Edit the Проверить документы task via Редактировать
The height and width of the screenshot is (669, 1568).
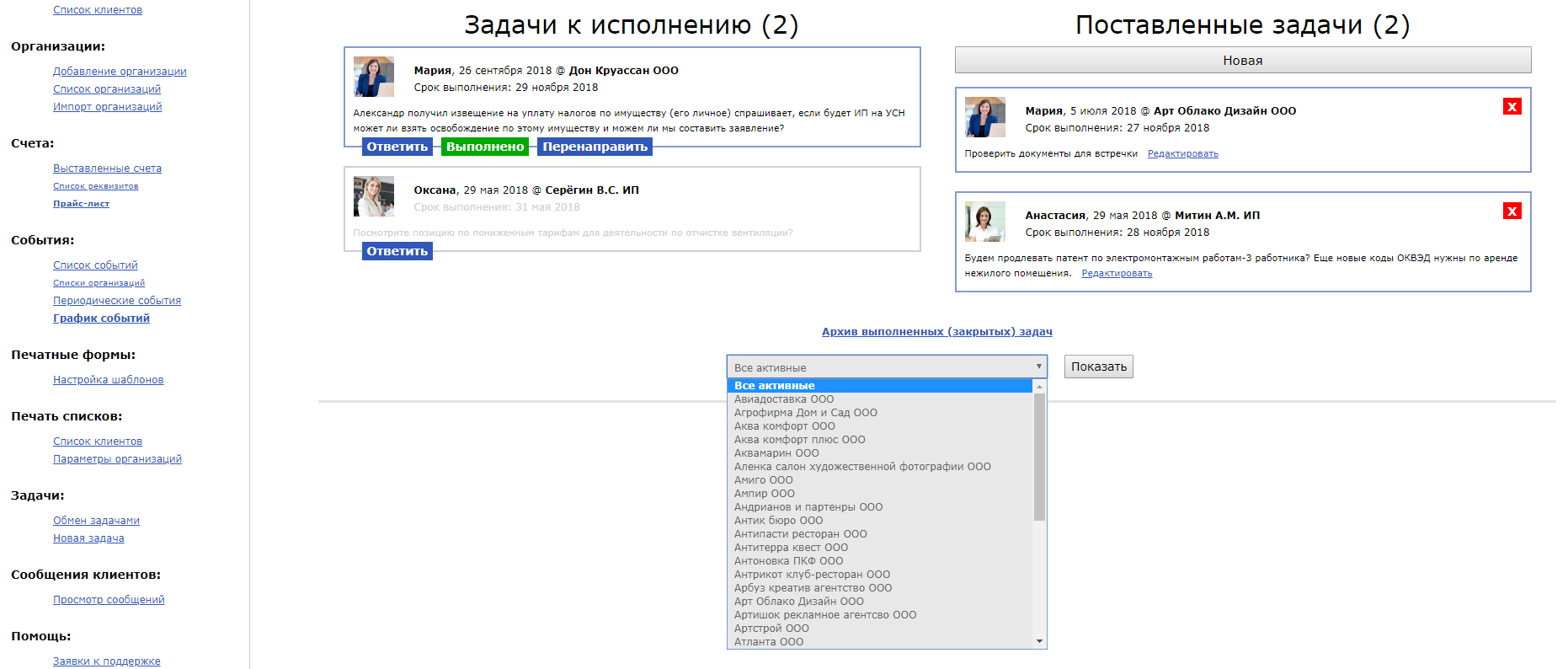[x=1182, y=153]
